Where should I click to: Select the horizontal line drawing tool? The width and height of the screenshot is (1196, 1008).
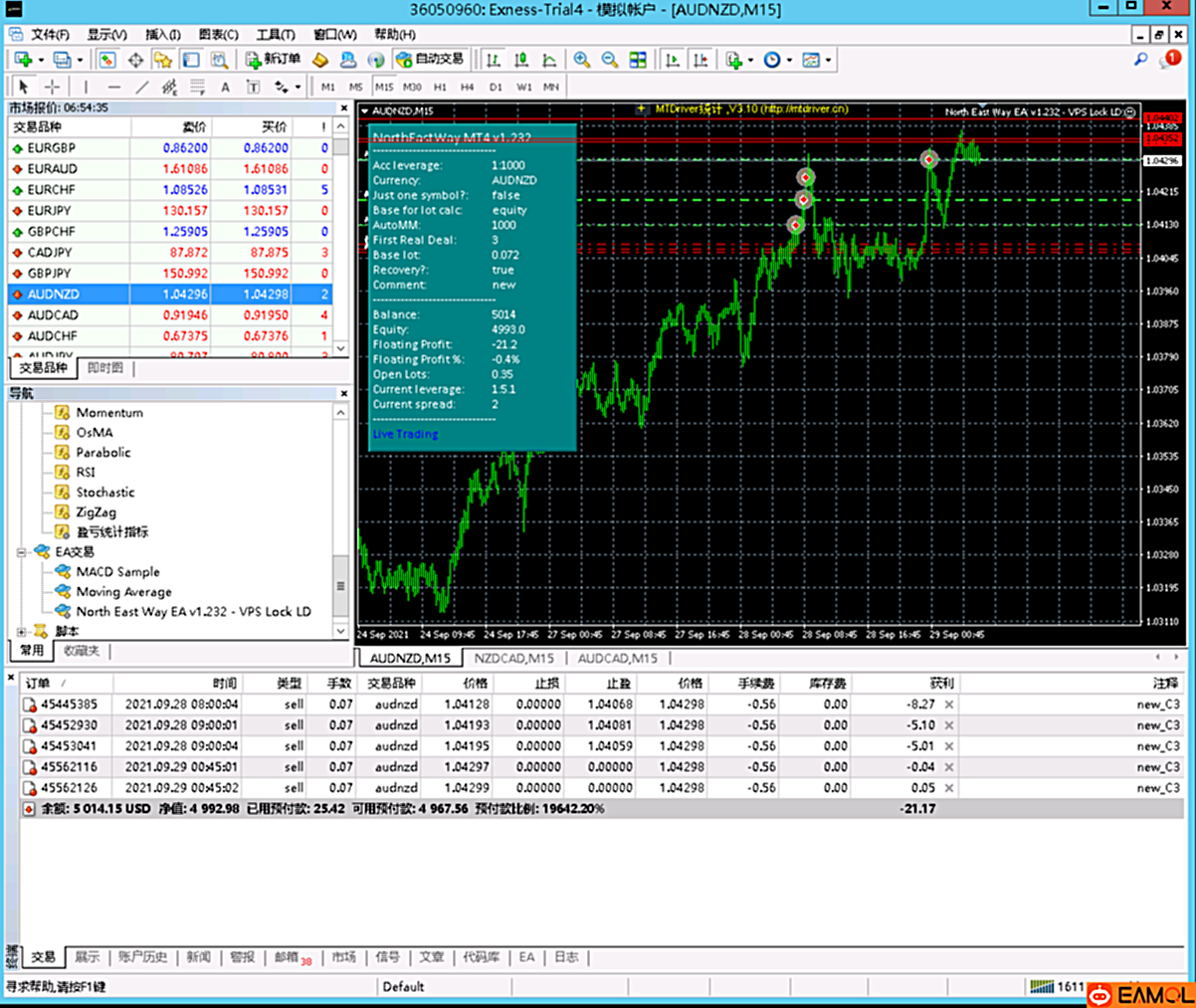point(113,87)
